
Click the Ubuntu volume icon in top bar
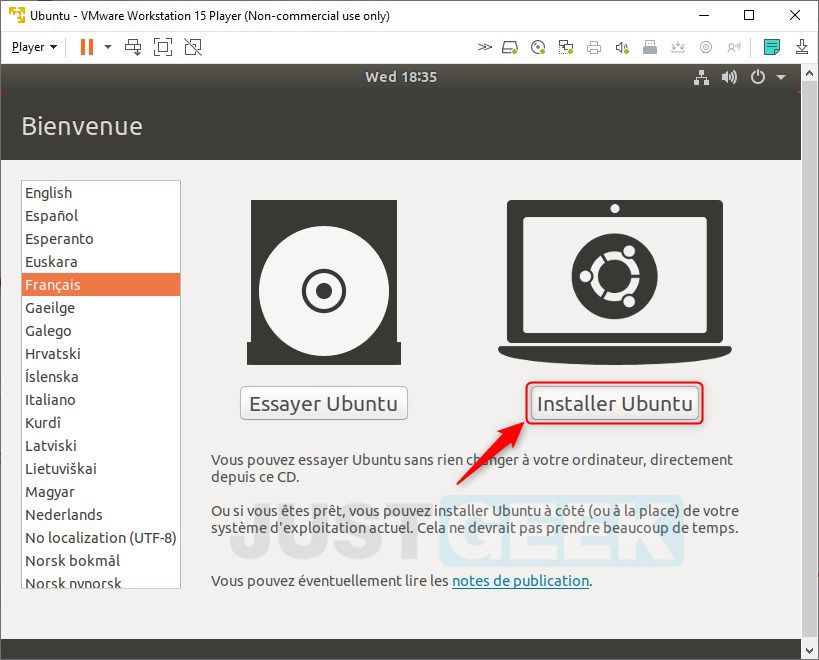tap(729, 77)
